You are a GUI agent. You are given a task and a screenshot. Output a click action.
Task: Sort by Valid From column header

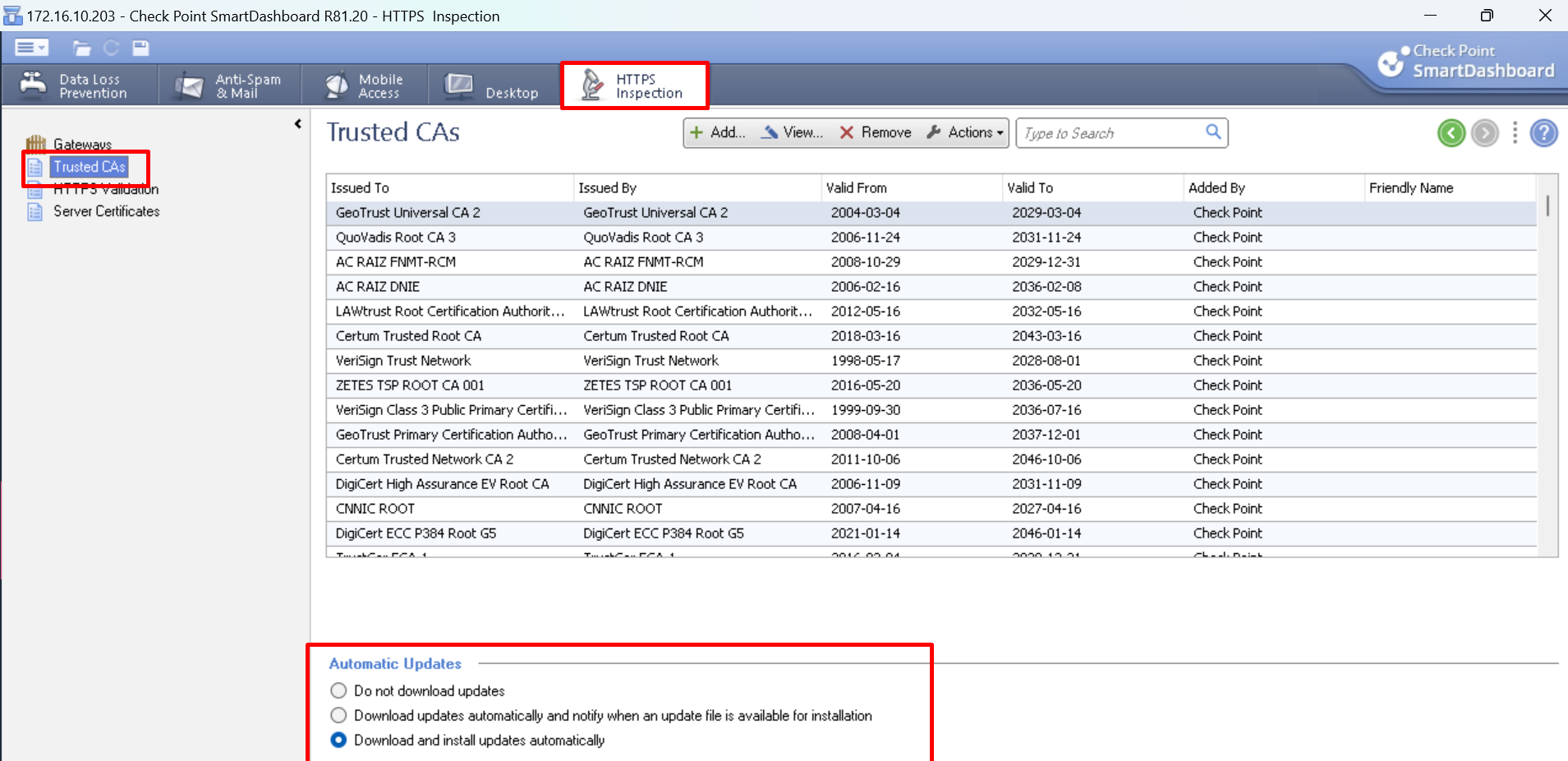(912, 187)
